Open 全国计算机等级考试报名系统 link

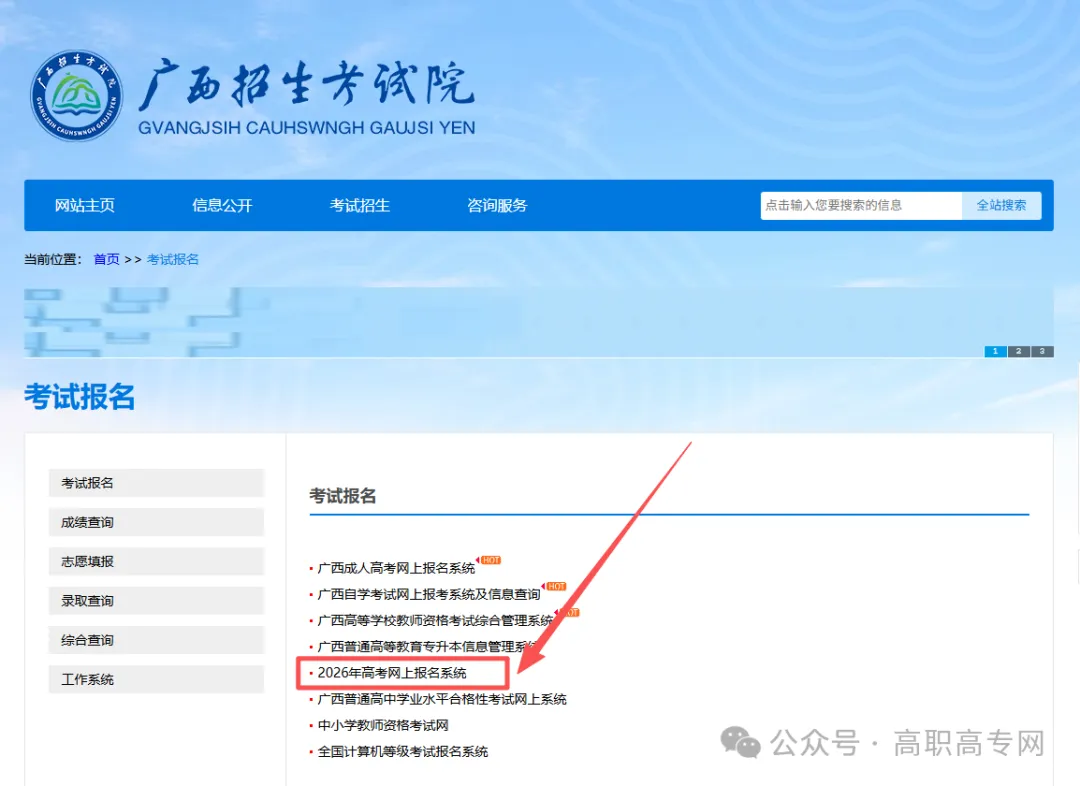403,752
